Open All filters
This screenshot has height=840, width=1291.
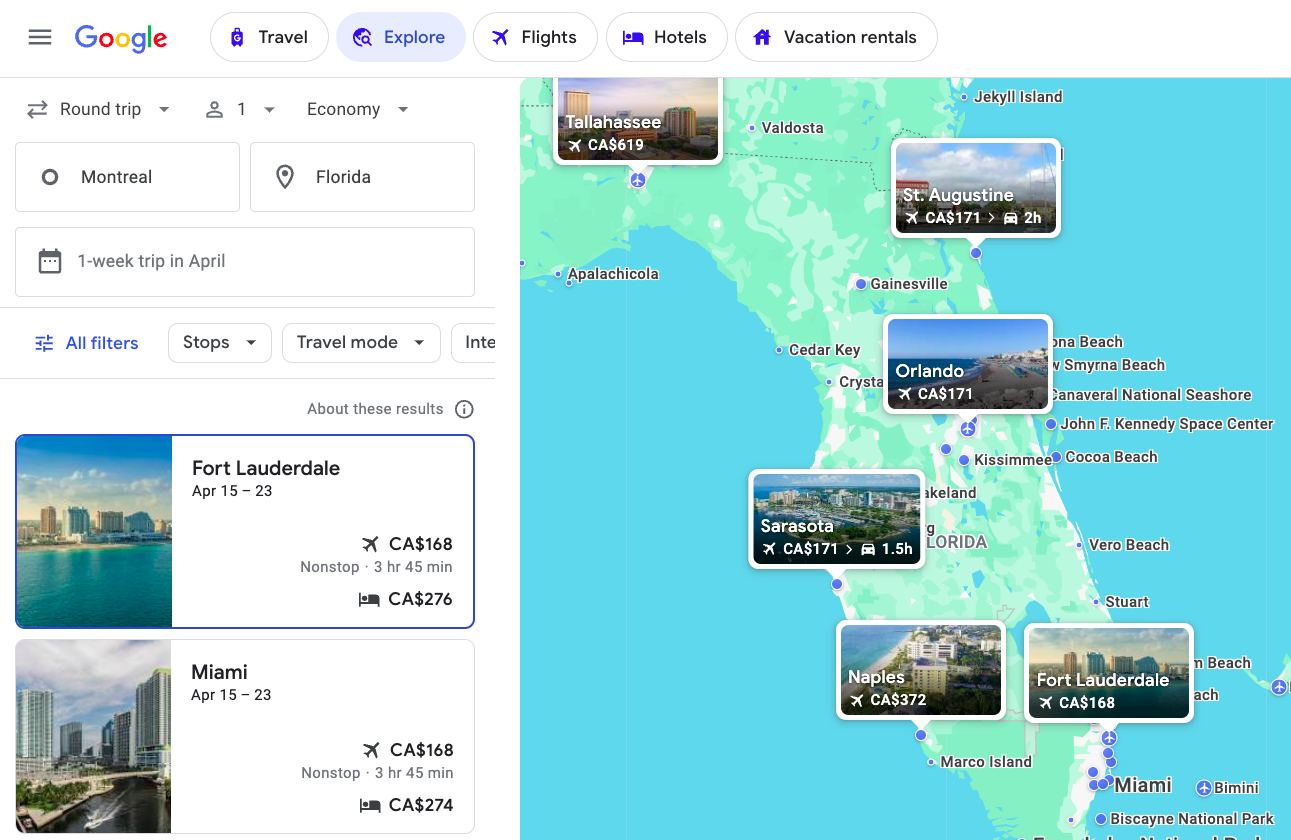86,343
